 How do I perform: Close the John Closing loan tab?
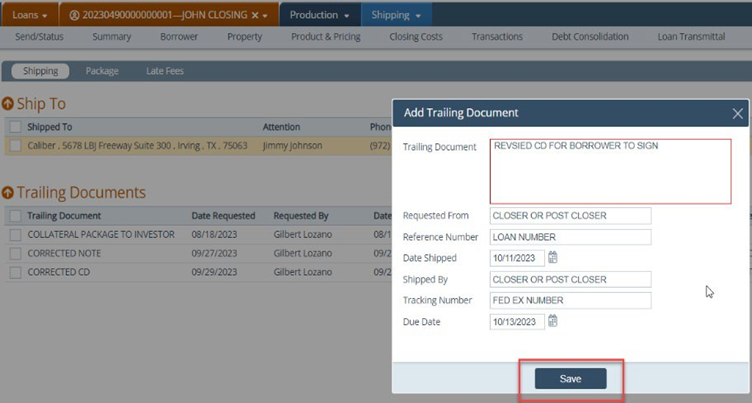[x=255, y=15]
